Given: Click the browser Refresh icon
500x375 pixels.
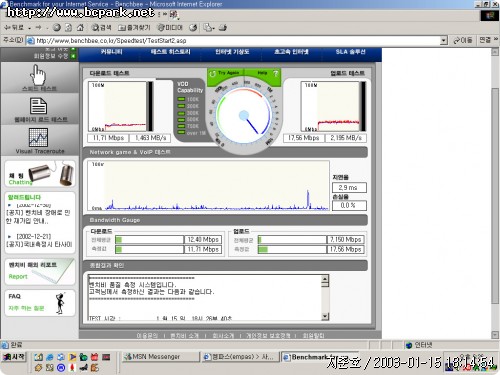Looking at the screenshot, I should (68, 27).
